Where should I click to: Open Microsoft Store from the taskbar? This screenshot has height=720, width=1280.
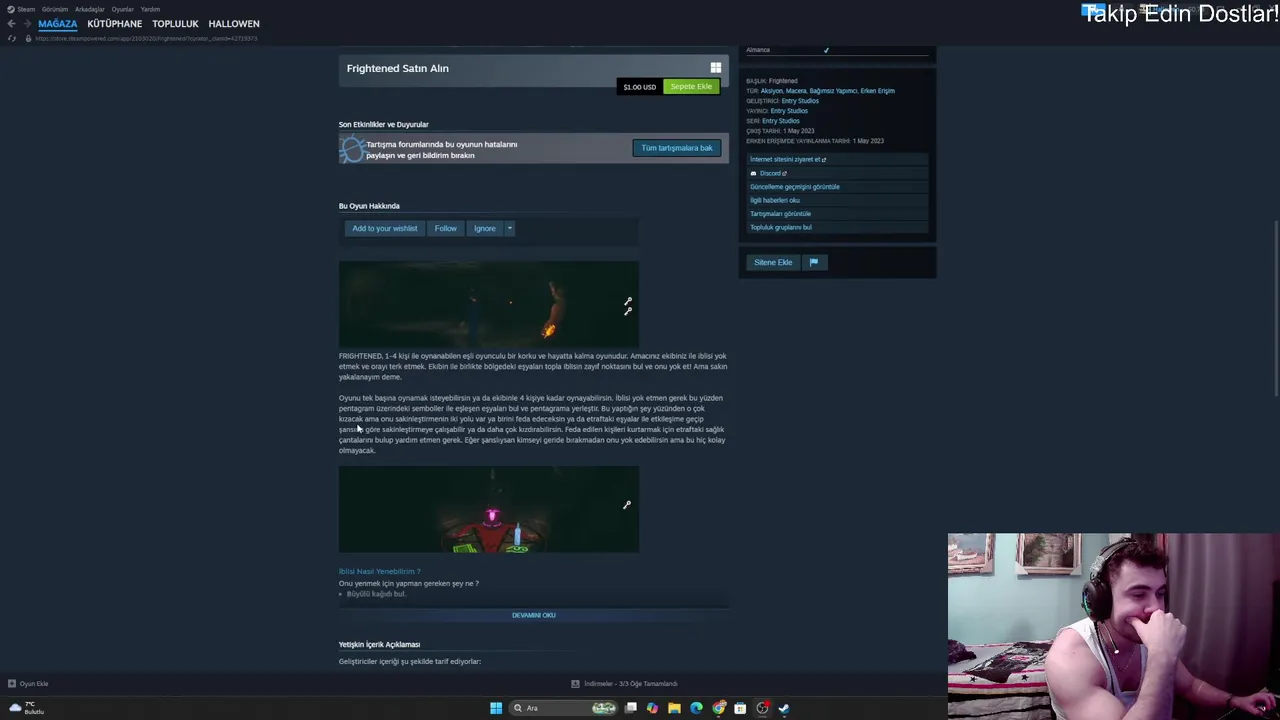740,708
